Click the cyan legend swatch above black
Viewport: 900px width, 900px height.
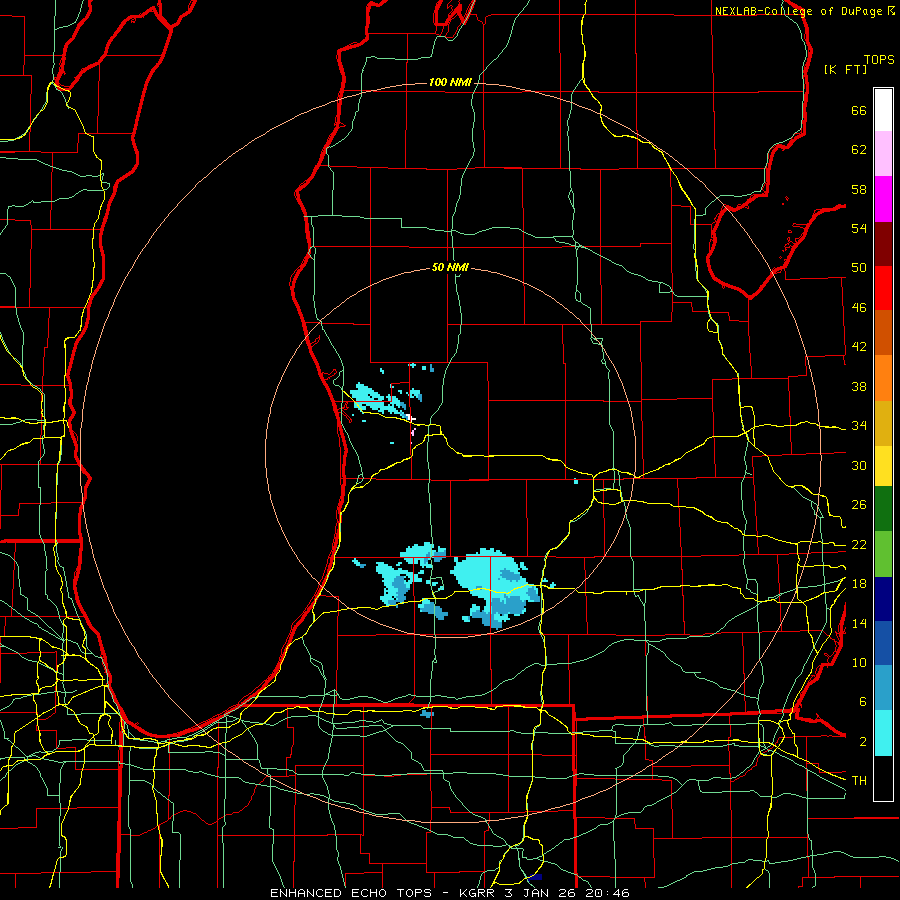[x=883, y=733]
